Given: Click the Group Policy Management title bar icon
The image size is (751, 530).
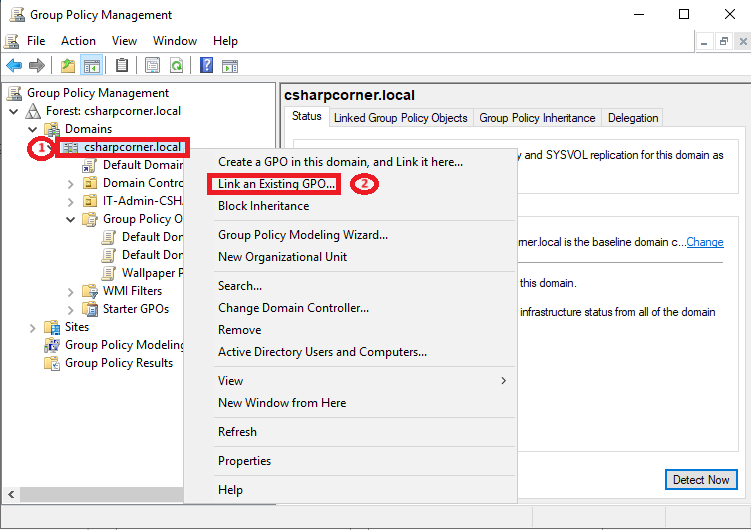Looking at the screenshot, I should click(x=17, y=15).
